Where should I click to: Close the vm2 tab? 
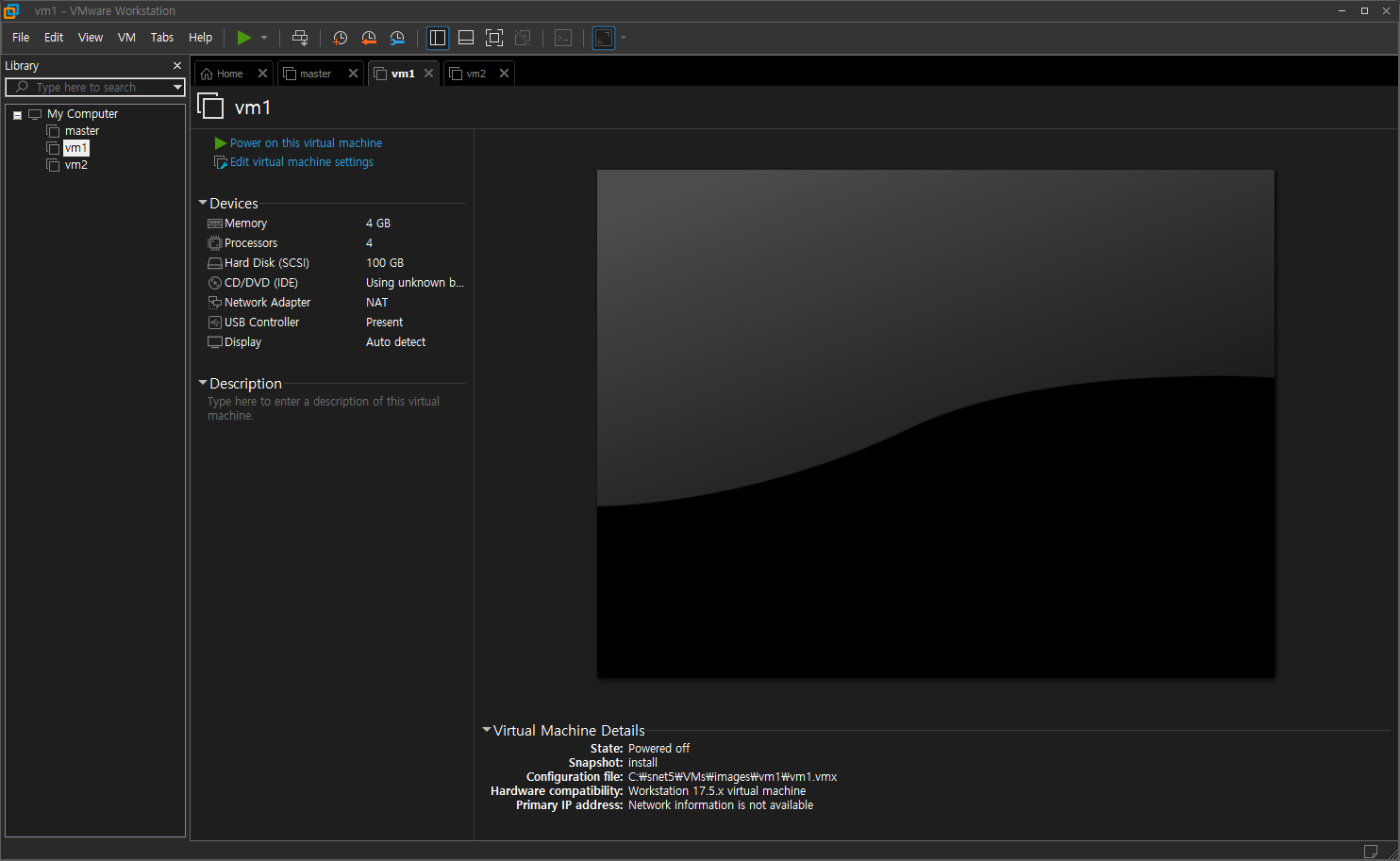[504, 74]
